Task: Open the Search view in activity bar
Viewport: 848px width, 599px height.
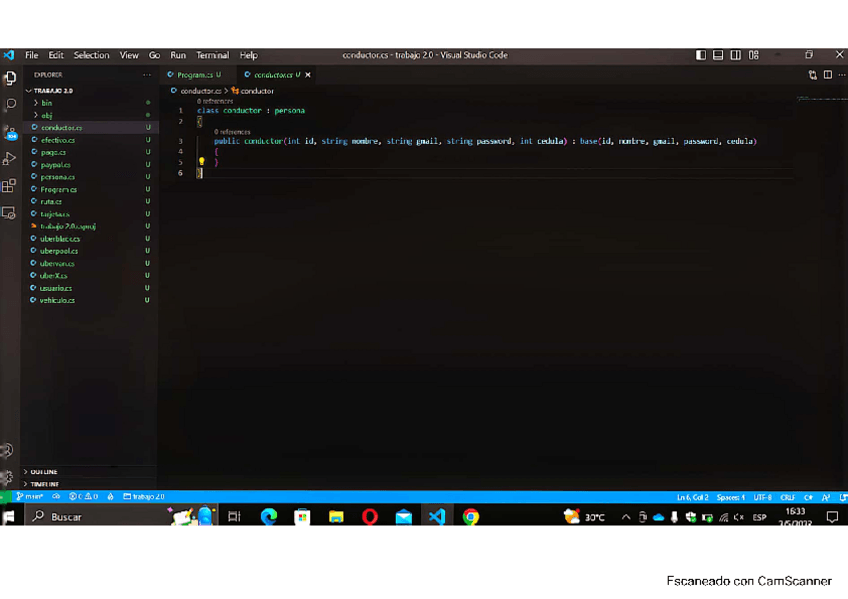Action: pos(9,104)
